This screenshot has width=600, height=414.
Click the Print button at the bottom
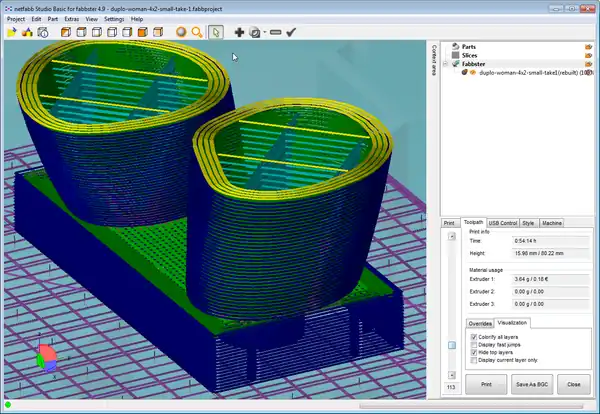[485, 383]
